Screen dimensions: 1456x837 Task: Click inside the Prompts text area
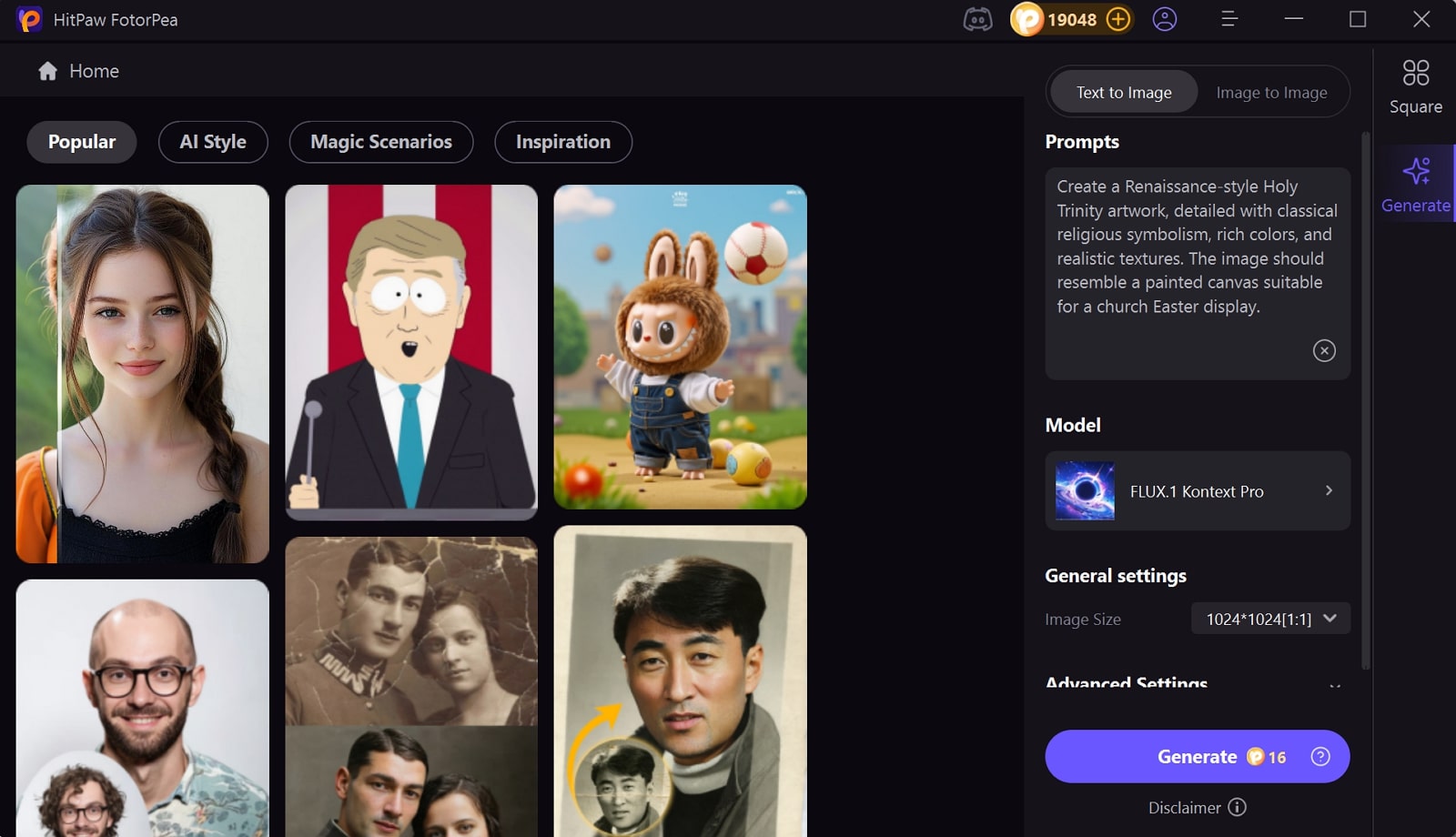click(1198, 273)
